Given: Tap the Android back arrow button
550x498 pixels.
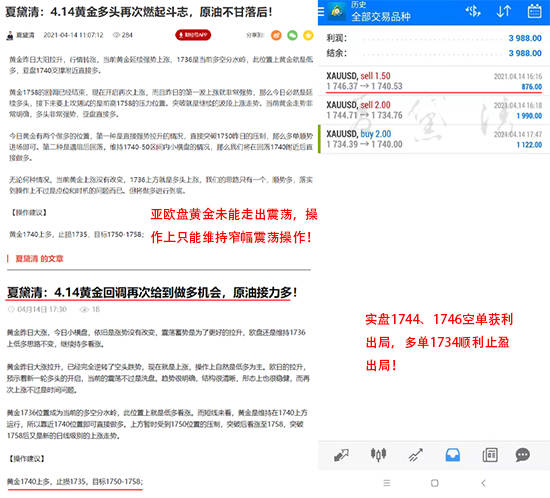Looking at the screenshot, I should click(x=483, y=483).
